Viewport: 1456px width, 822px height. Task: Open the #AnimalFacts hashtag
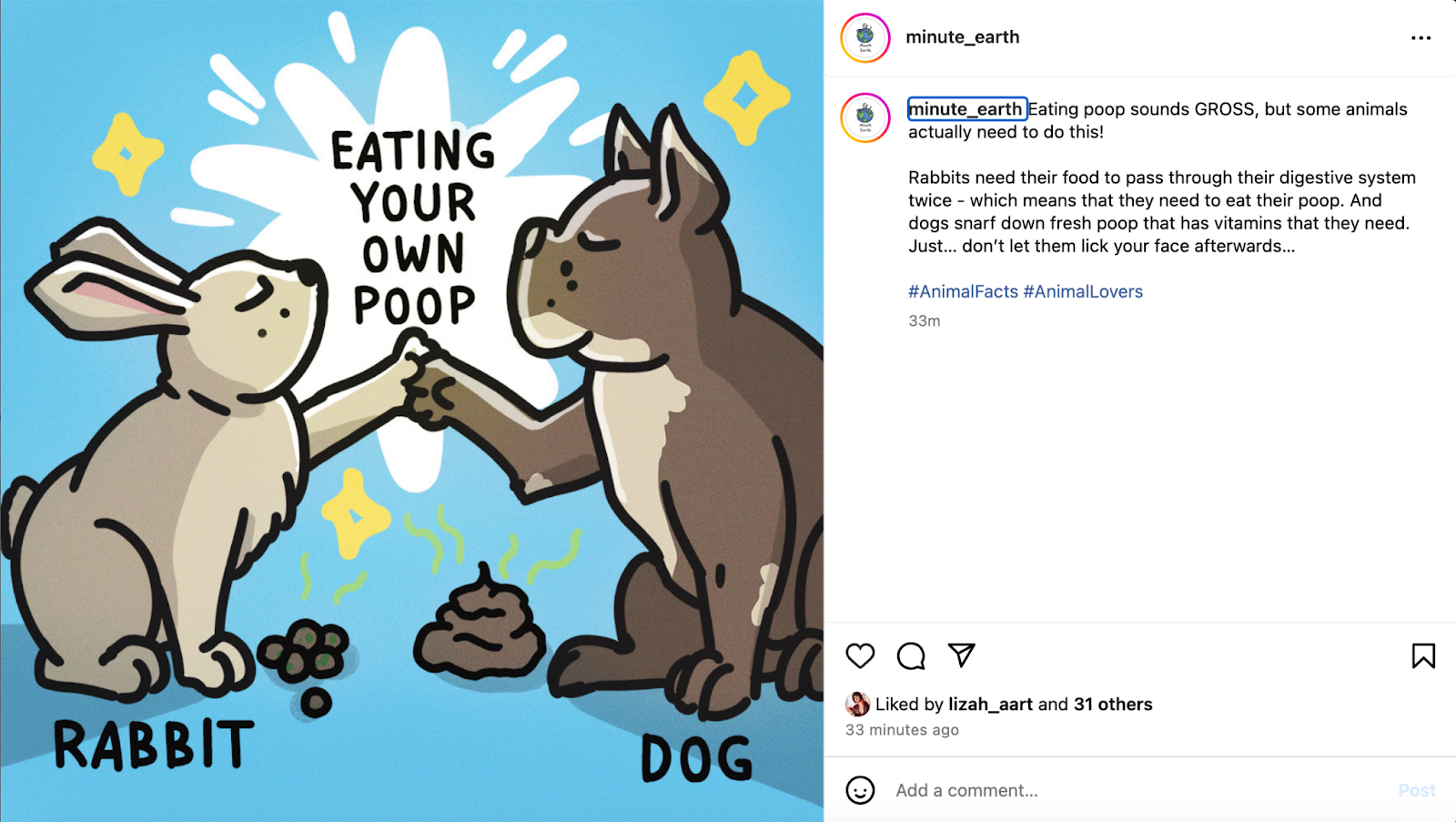(963, 291)
